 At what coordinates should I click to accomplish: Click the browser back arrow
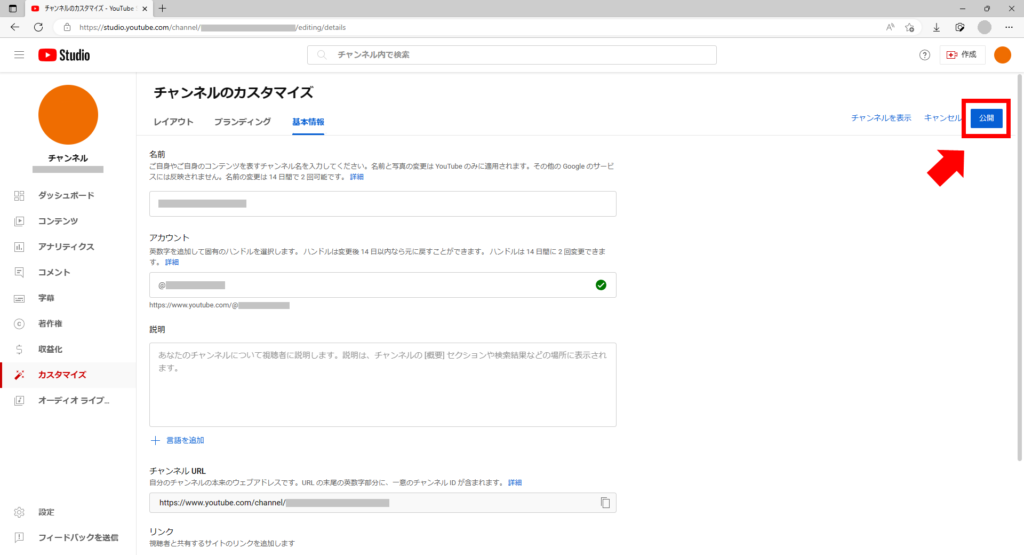(15, 27)
